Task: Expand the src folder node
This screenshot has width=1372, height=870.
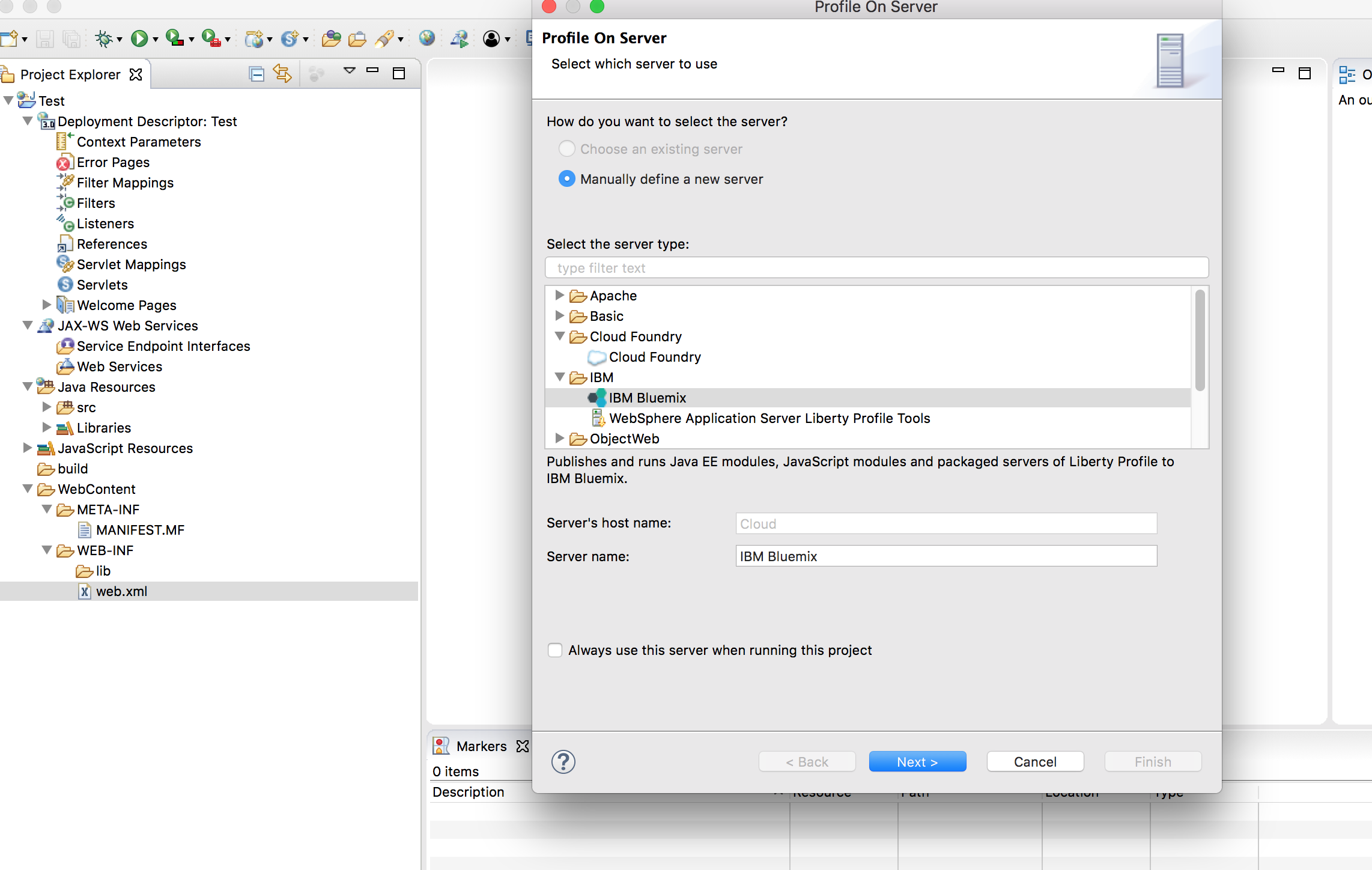Action: coord(46,407)
